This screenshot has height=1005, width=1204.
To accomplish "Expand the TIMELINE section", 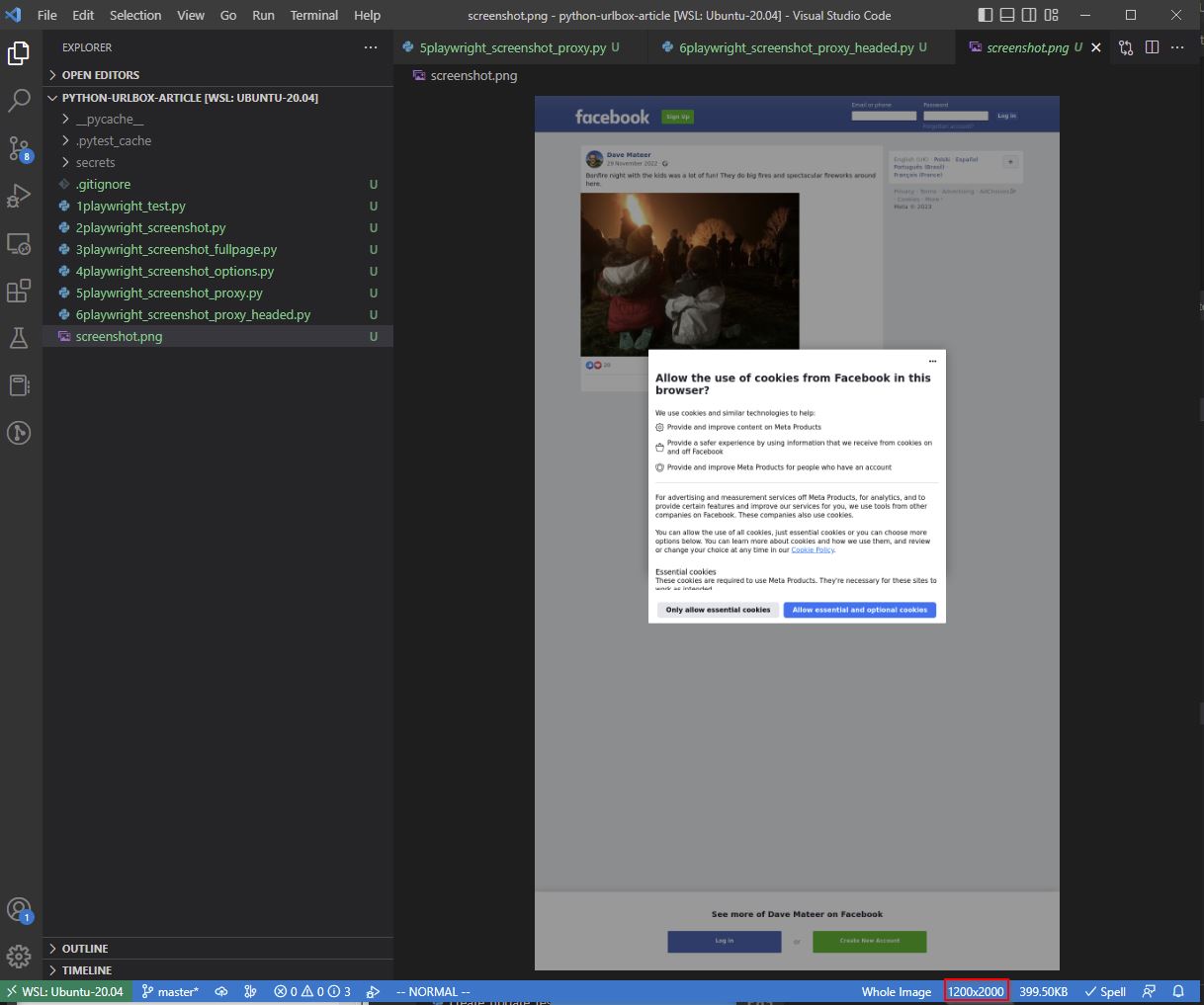I will pyautogui.click(x=86, y=970).
